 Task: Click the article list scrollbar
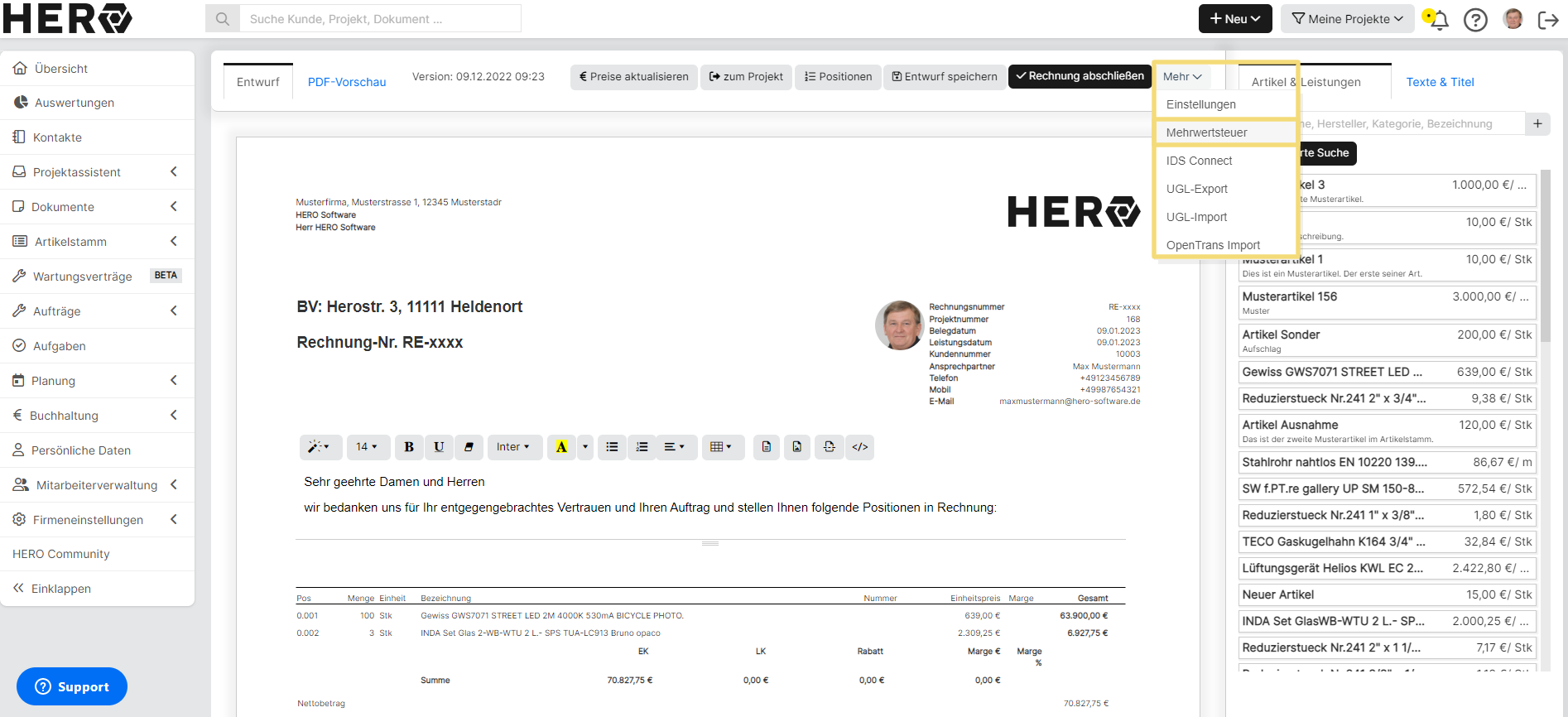tap(1545, 257)
